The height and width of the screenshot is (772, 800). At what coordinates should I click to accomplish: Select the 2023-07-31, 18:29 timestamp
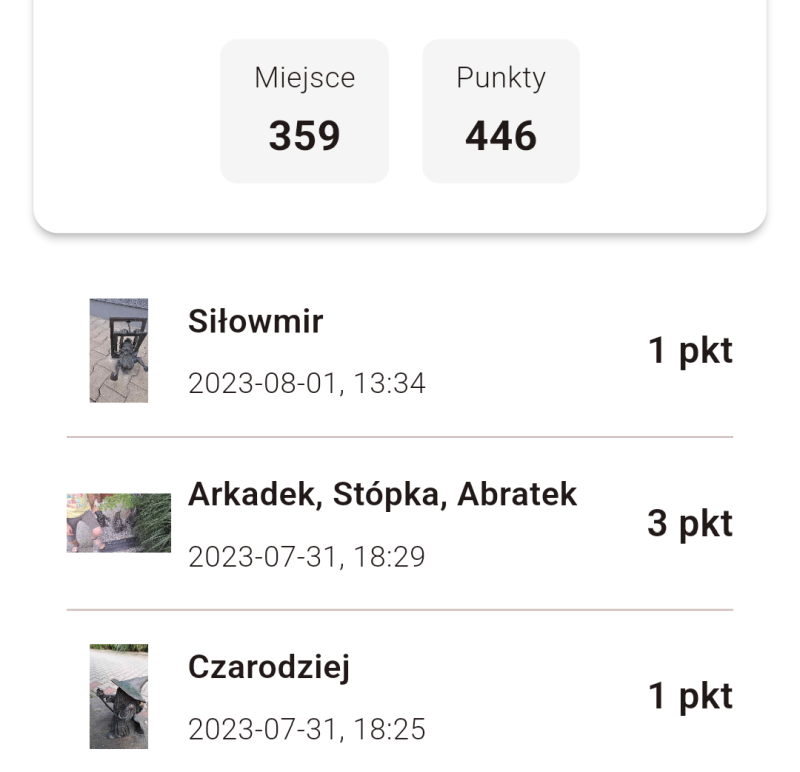pyautogui.click(x=309, y=555)
